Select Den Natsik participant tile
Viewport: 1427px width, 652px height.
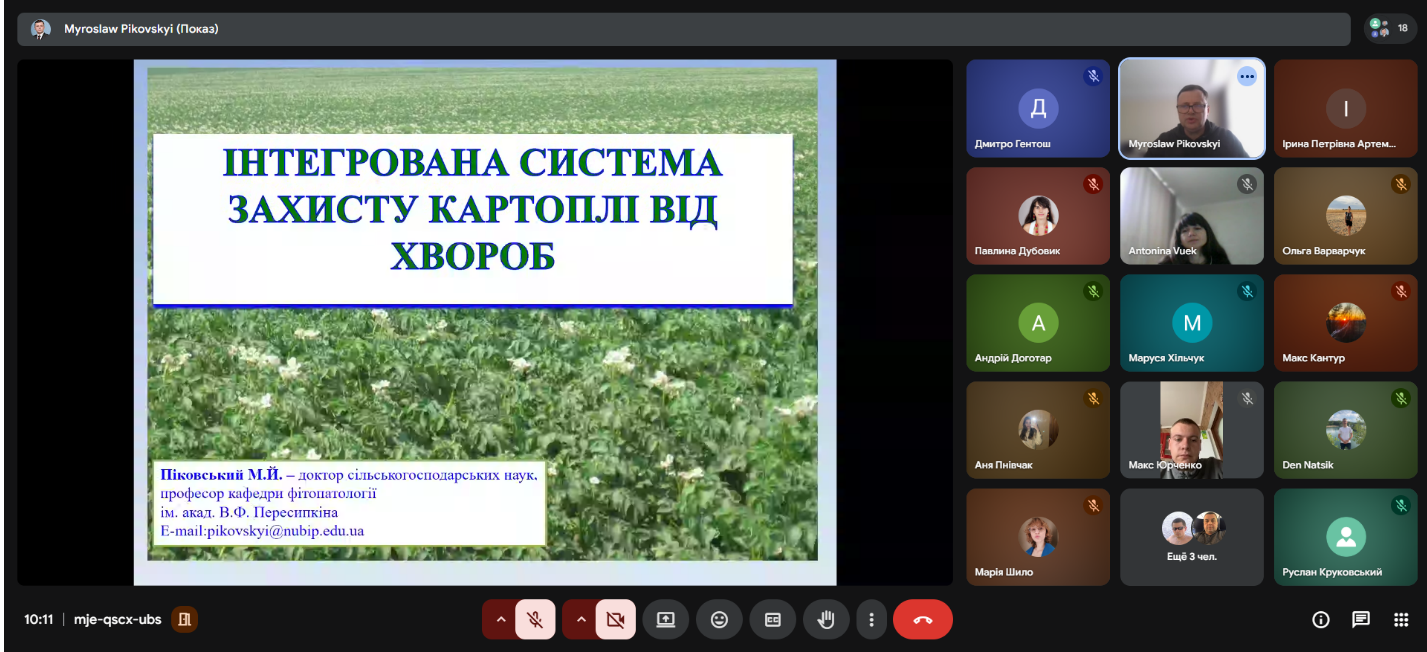tap(1346, 430)
